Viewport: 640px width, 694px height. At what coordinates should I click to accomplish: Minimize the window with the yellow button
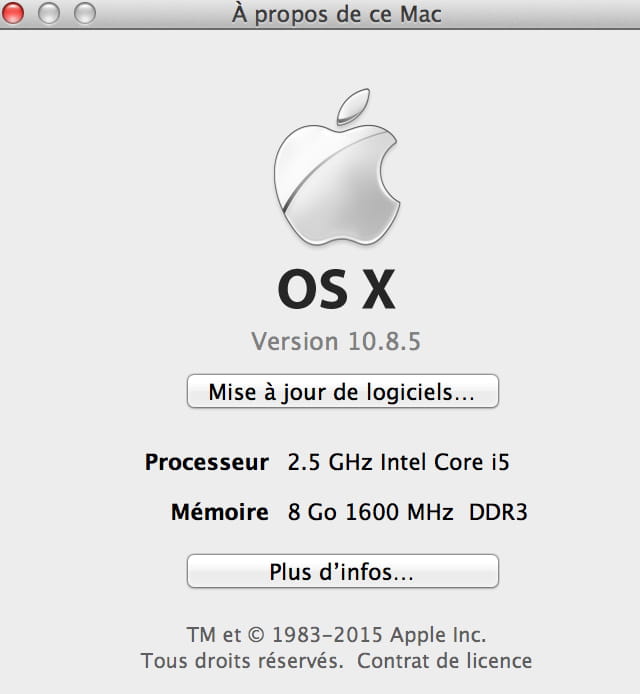coord(51,15)
